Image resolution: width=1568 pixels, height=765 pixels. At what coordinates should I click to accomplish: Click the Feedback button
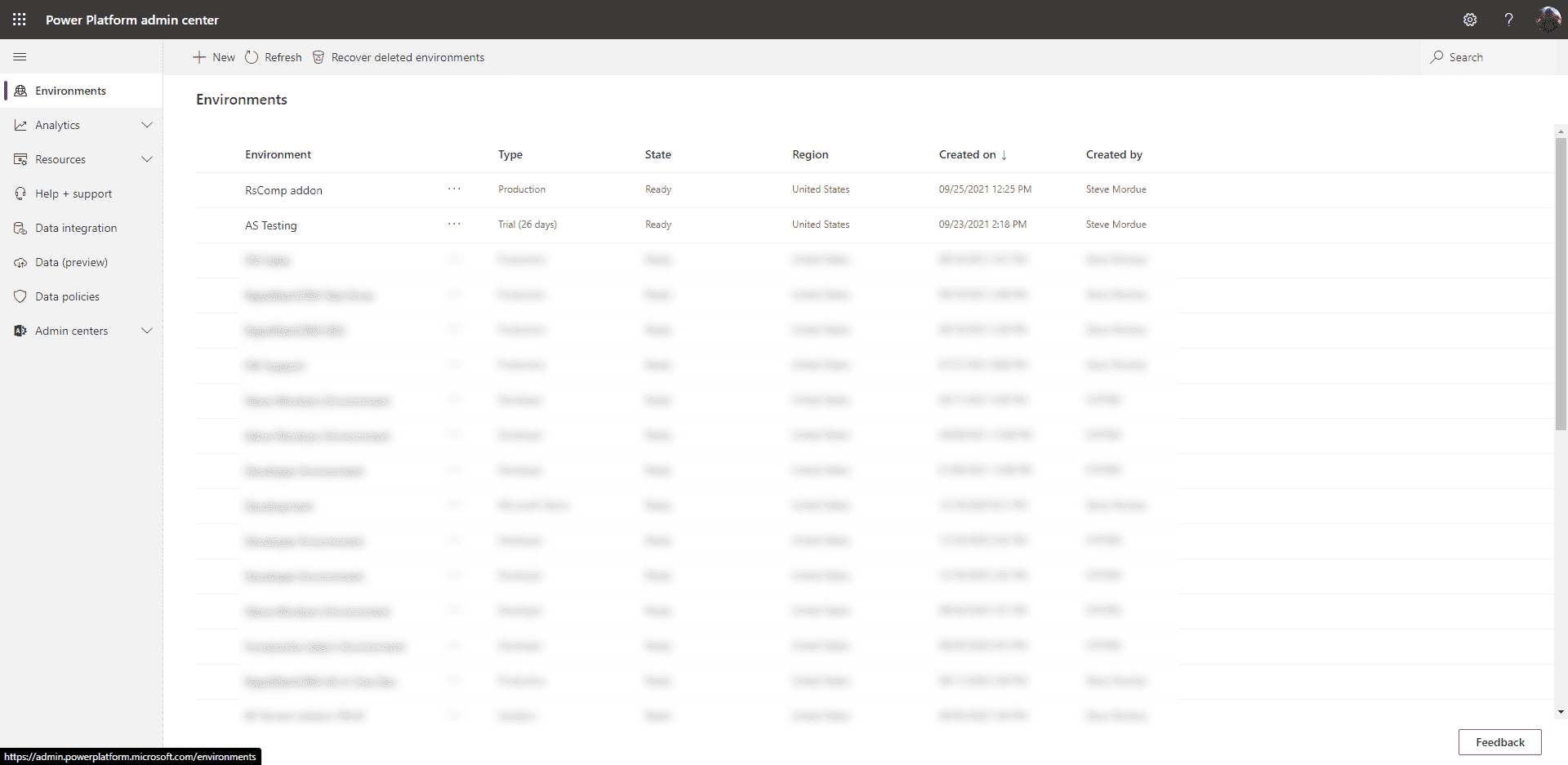1499,742
